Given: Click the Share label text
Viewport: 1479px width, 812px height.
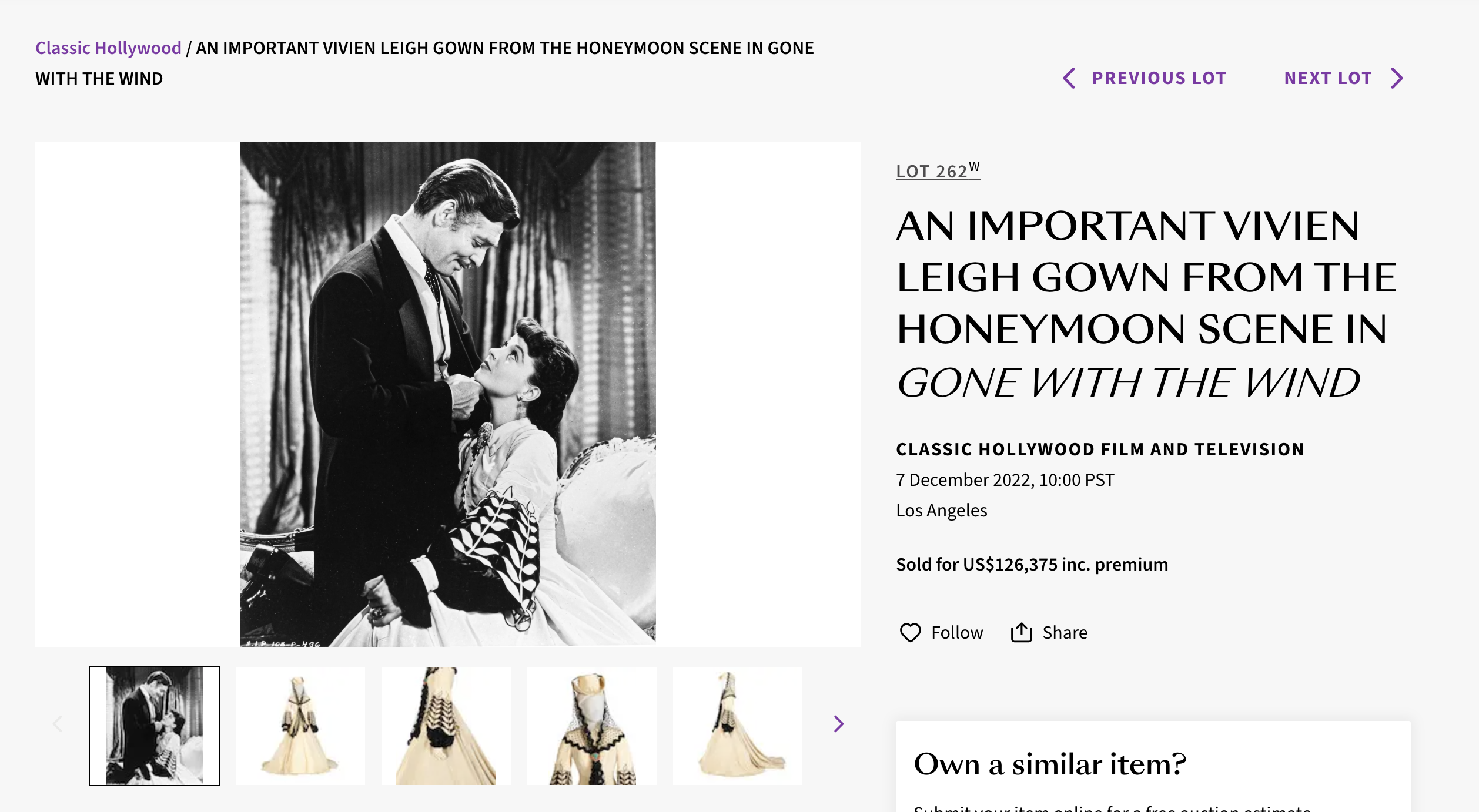Looking at the screenshot, I should (1065, 633).
